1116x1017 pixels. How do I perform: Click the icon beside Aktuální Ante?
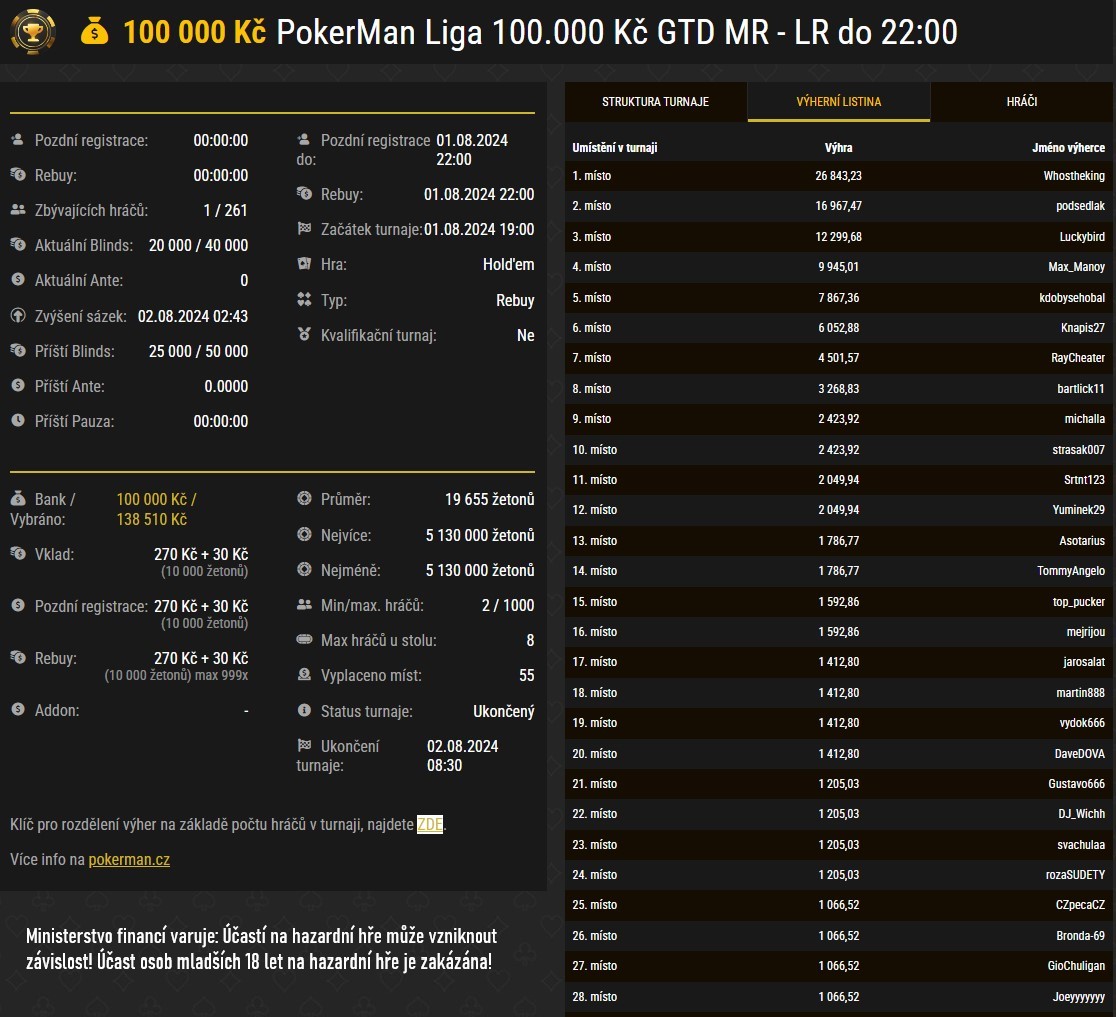click(x=18, y=280)
